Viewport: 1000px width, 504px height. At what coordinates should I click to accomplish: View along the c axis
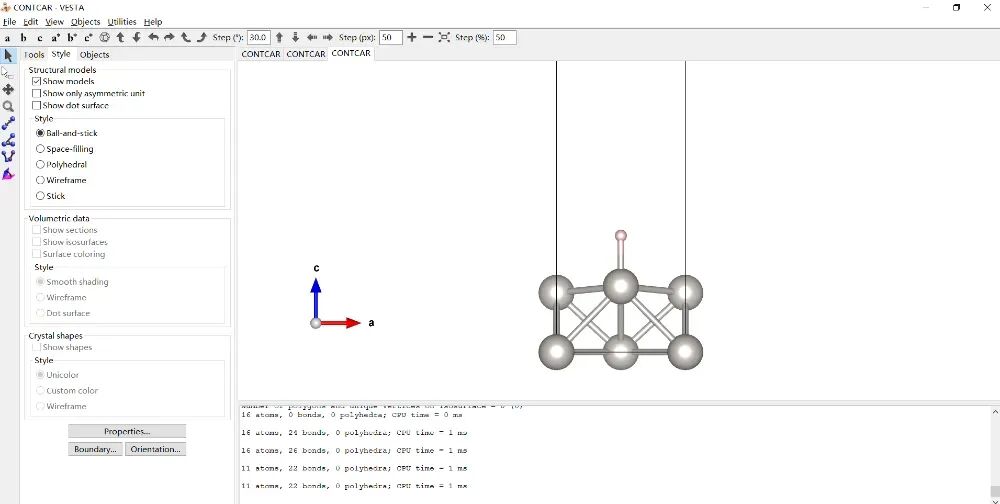[39, 38]
